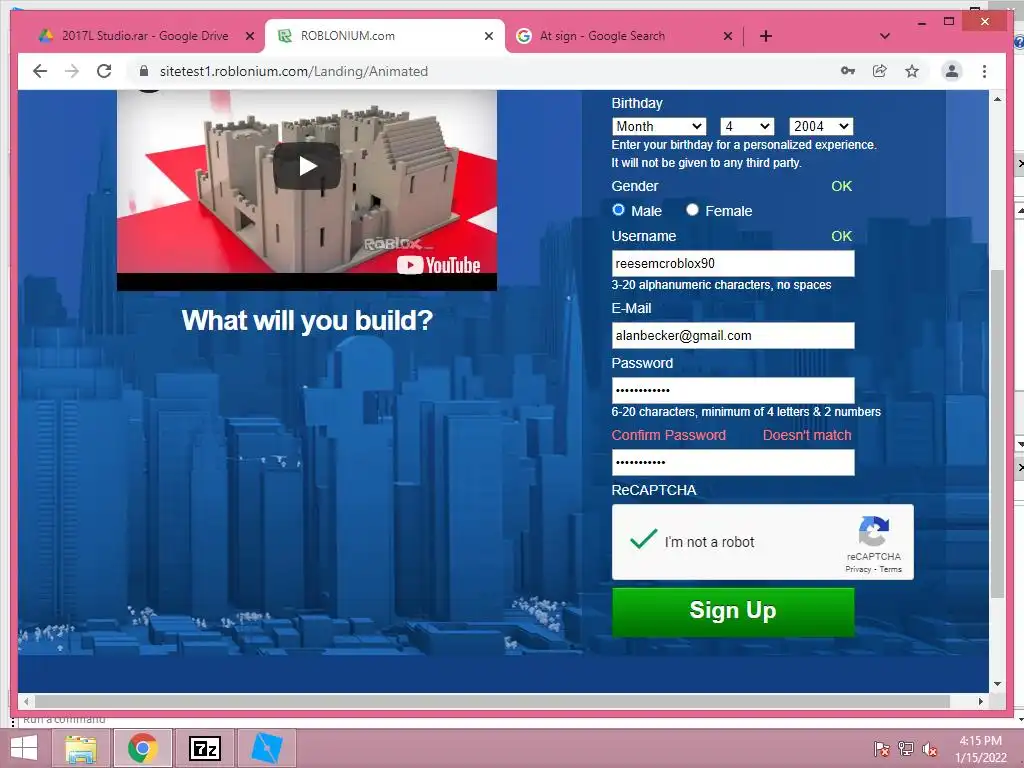The height and width of the screenshot is (768, 1024).
Task: Open File Explorer from taskbar
Action: coord(81,748)
